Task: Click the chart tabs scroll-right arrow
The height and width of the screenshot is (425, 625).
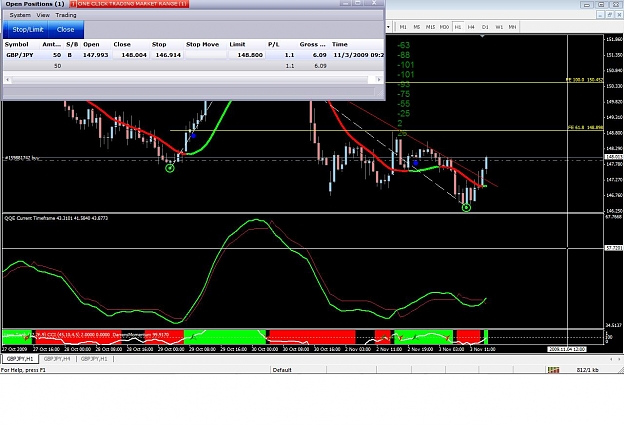Action: (619, 359)
